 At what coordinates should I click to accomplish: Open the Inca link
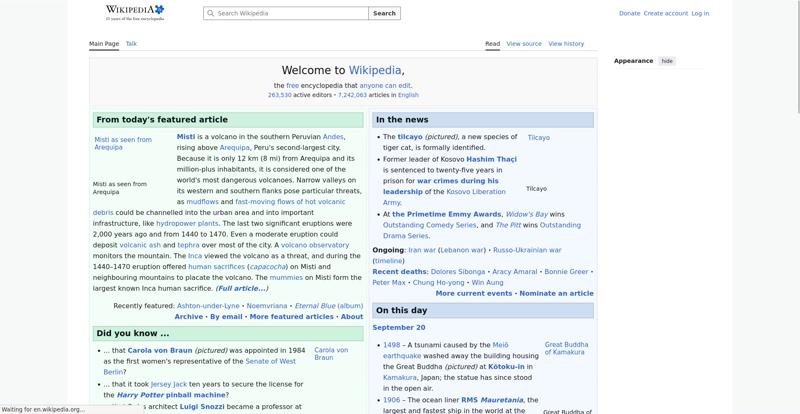pyautogui.click(x=195, y=256)
